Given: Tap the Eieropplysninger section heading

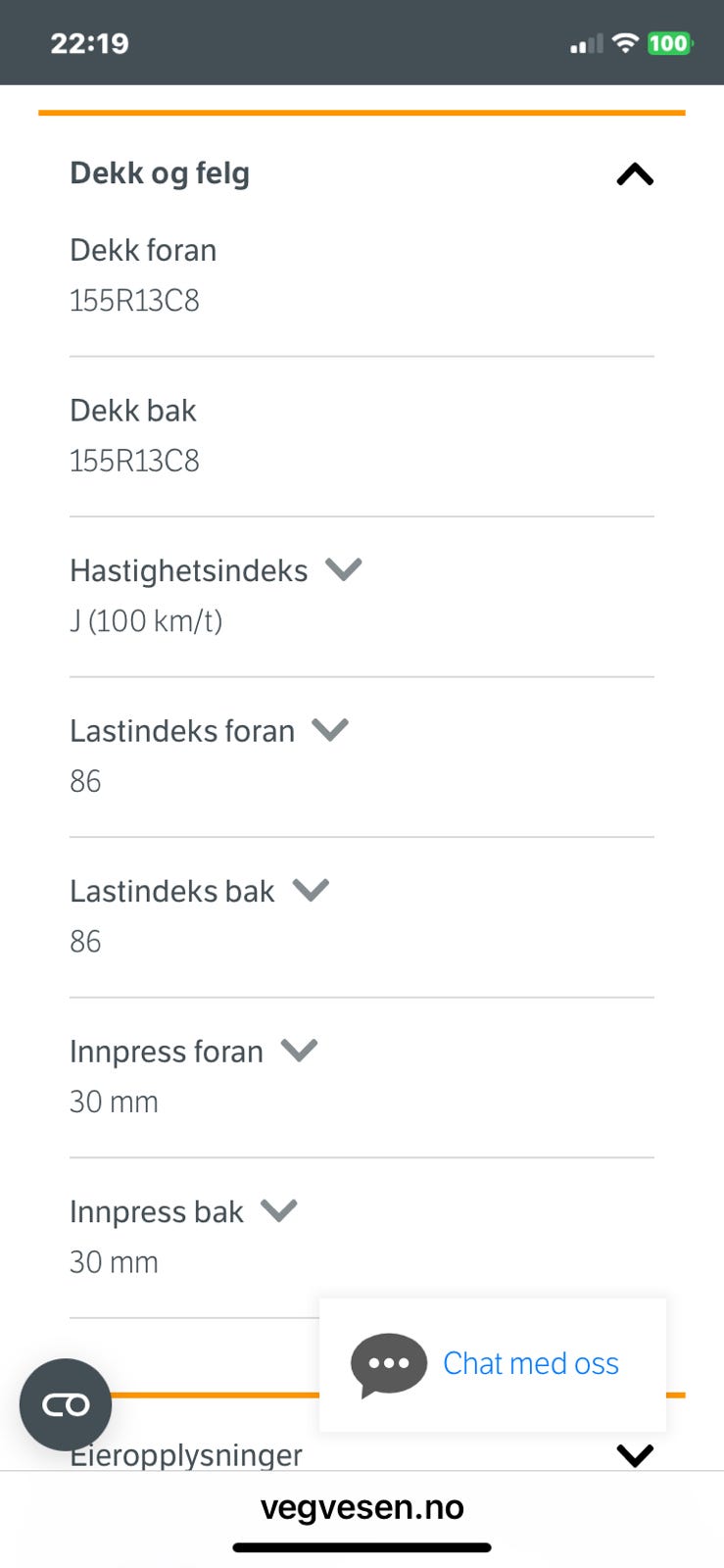Looking at the screenshot, I should click(x=186, y=1456).
